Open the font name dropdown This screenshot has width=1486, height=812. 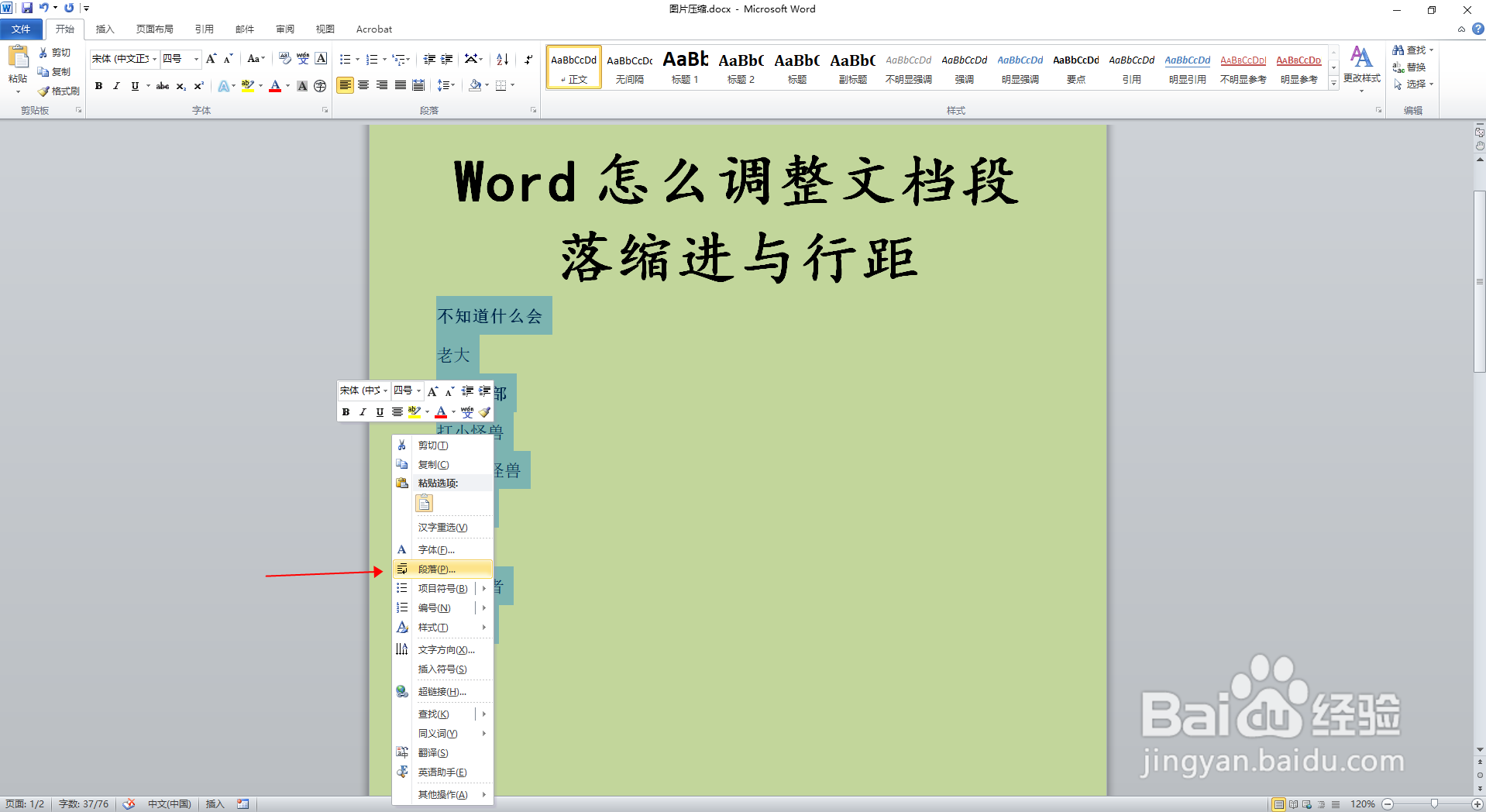pyautogui.click(x=153, y=59)
